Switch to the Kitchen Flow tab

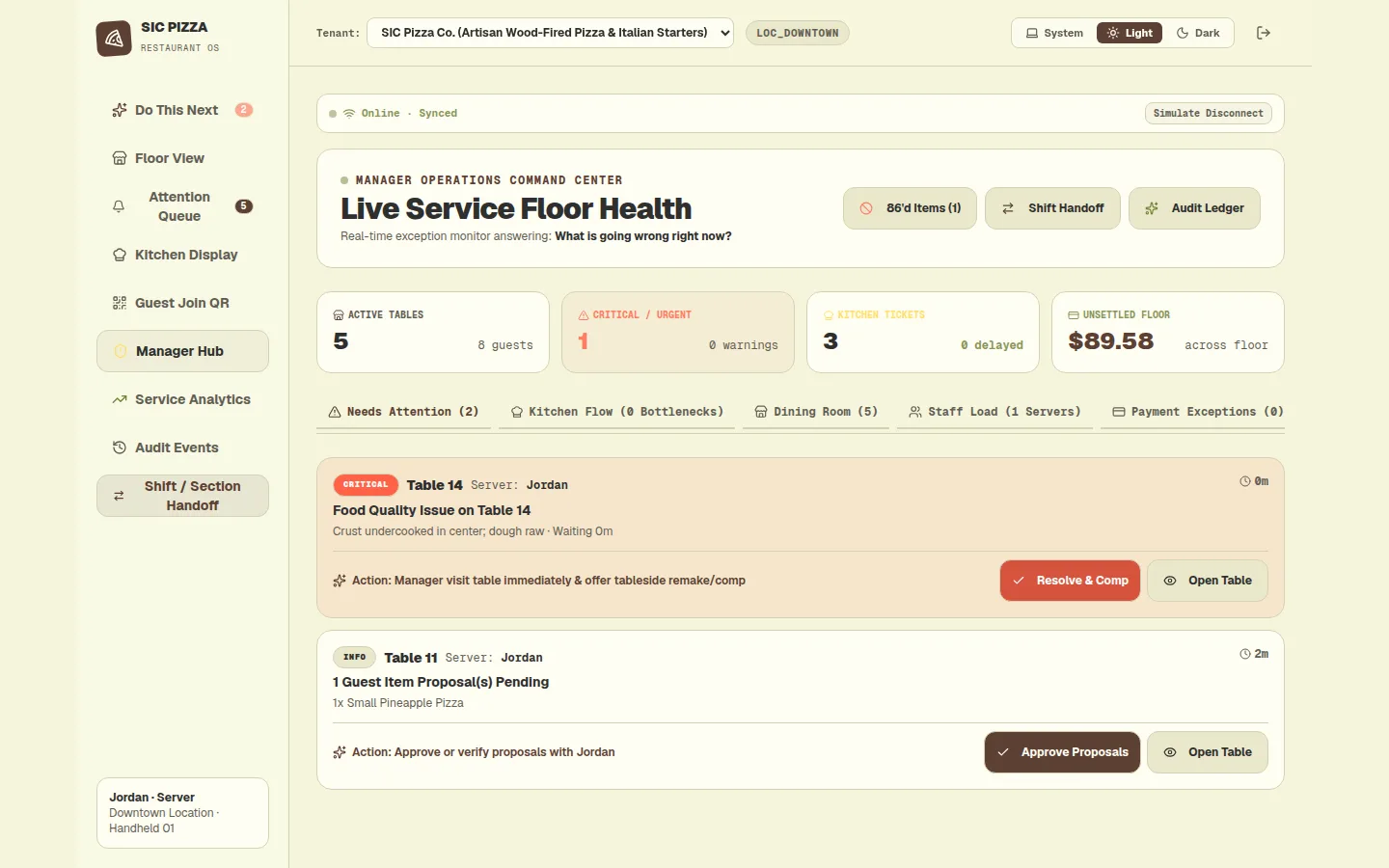pyautogui.click(x=616, y=412)
